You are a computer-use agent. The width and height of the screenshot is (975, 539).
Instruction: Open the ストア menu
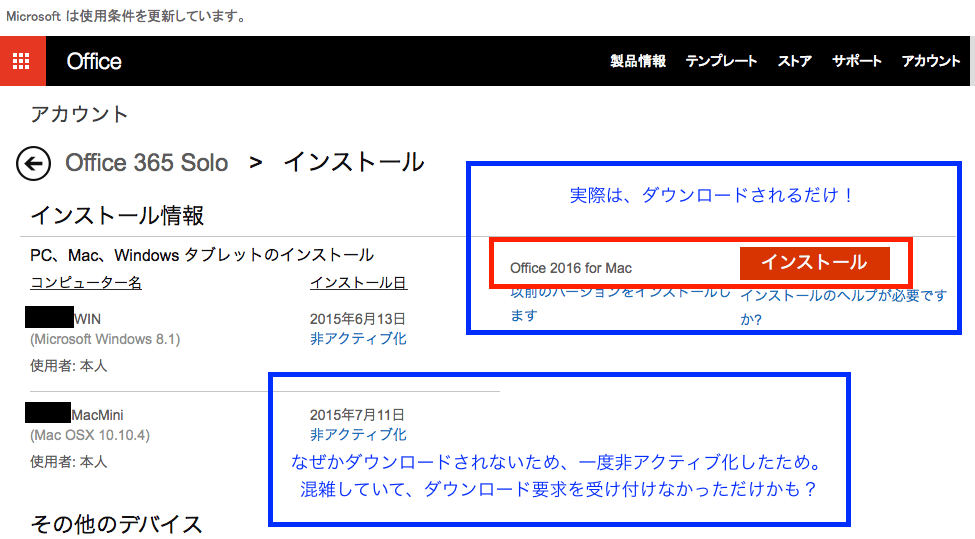pos(795,61)
